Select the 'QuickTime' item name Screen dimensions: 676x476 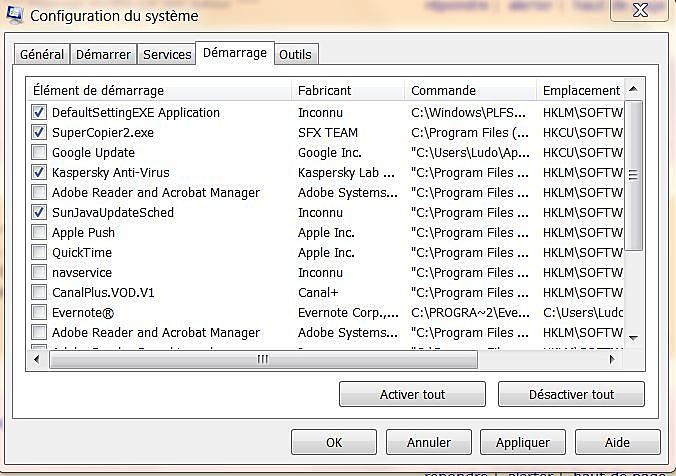(82, 252)
